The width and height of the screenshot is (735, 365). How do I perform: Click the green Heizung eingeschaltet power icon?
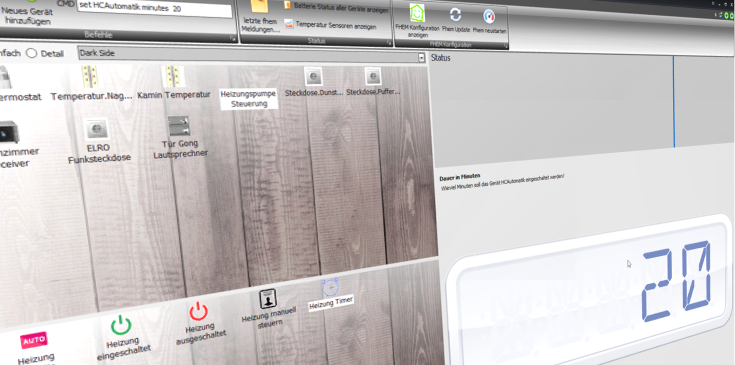click(121, 325)
